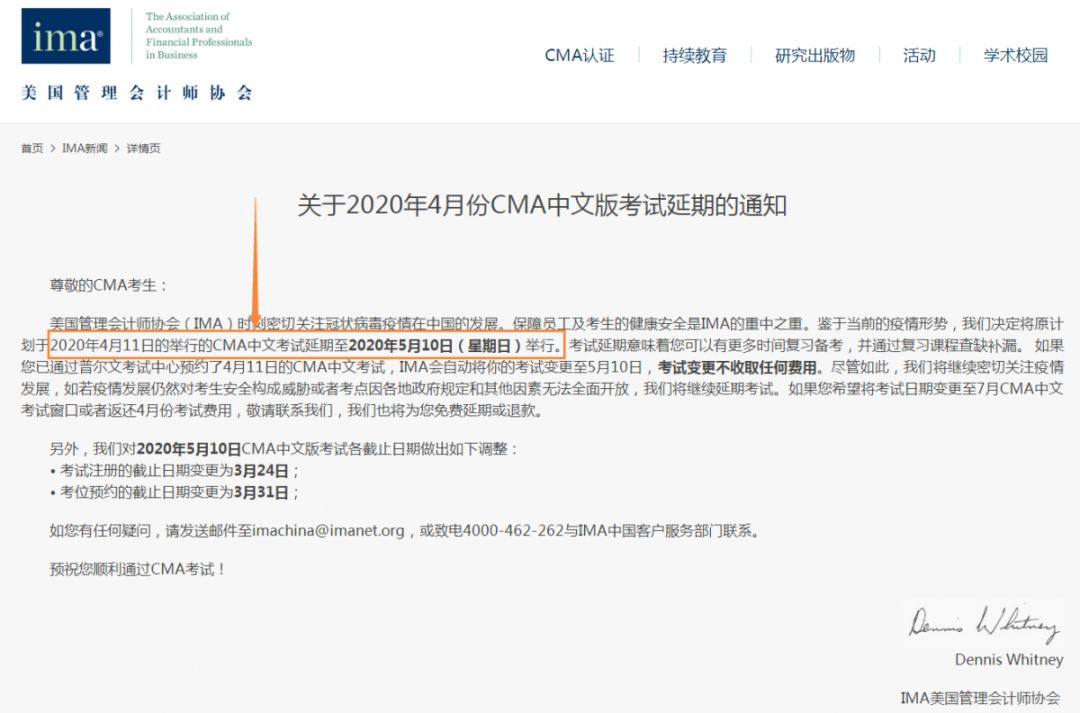Click the 美国管理会计师协会 name under the logo

point(137,93)
